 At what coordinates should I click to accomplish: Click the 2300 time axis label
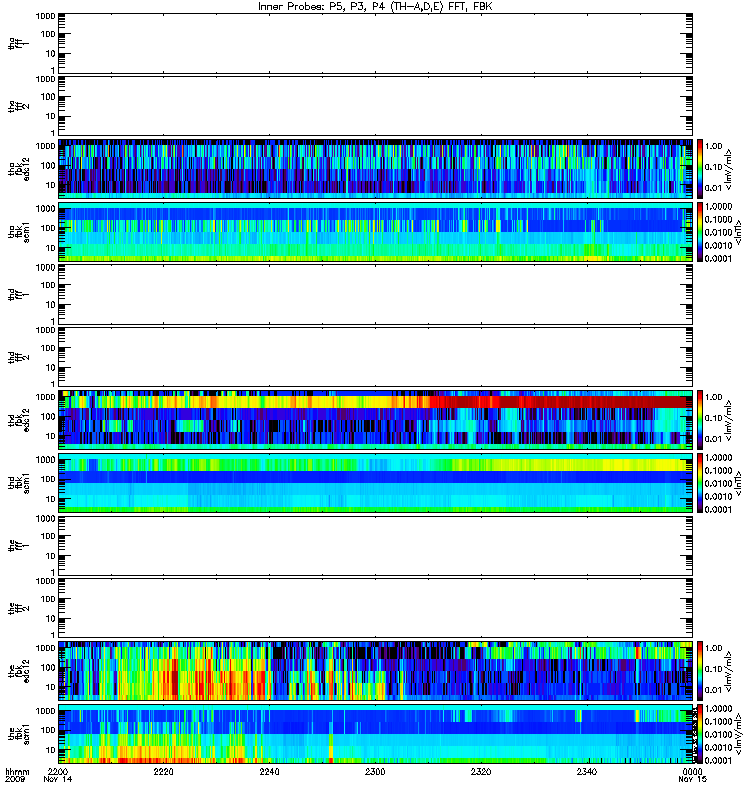tap(375, 771)
